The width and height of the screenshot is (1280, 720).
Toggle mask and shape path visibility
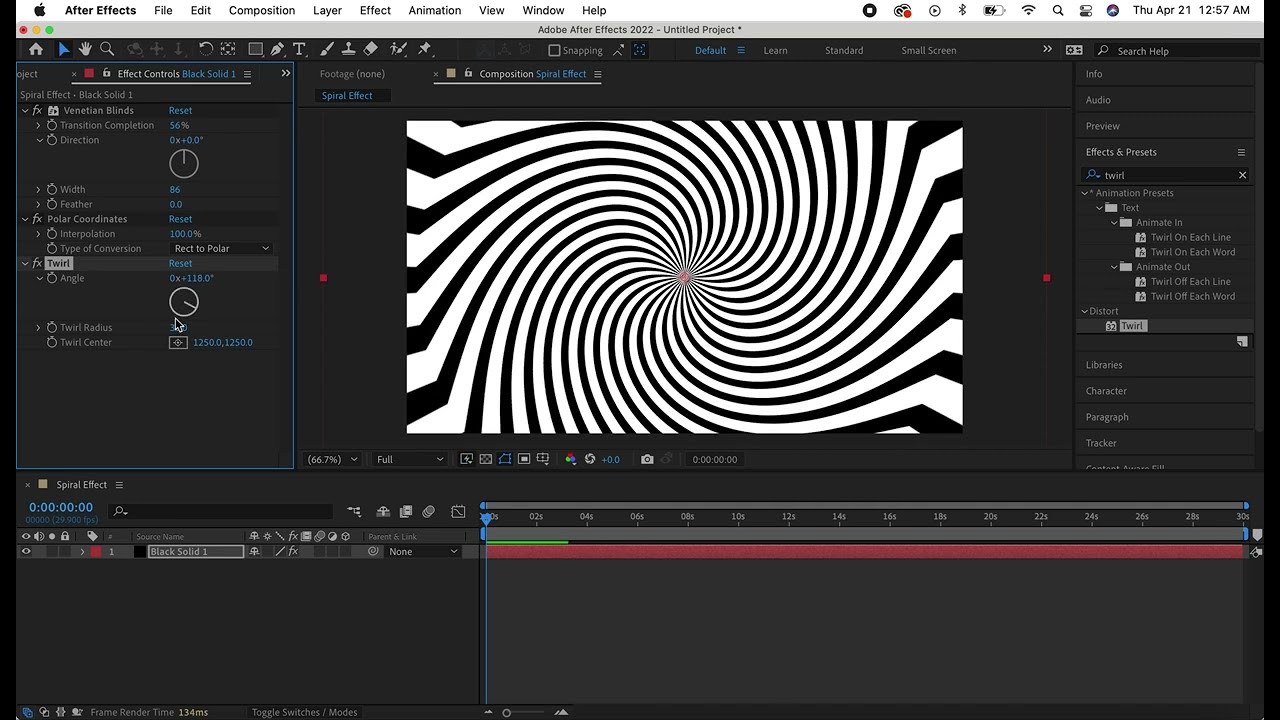pyautogui.click(x=505, y=459)
